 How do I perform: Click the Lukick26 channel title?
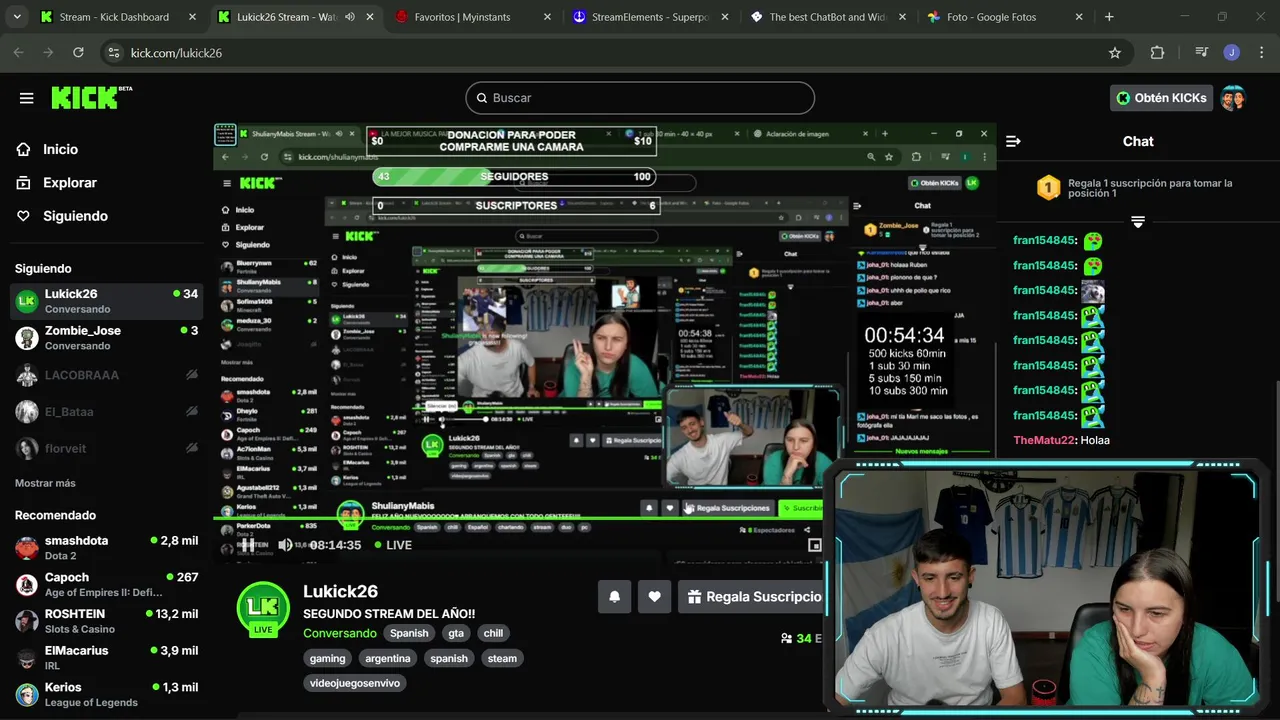coord(340,591)
